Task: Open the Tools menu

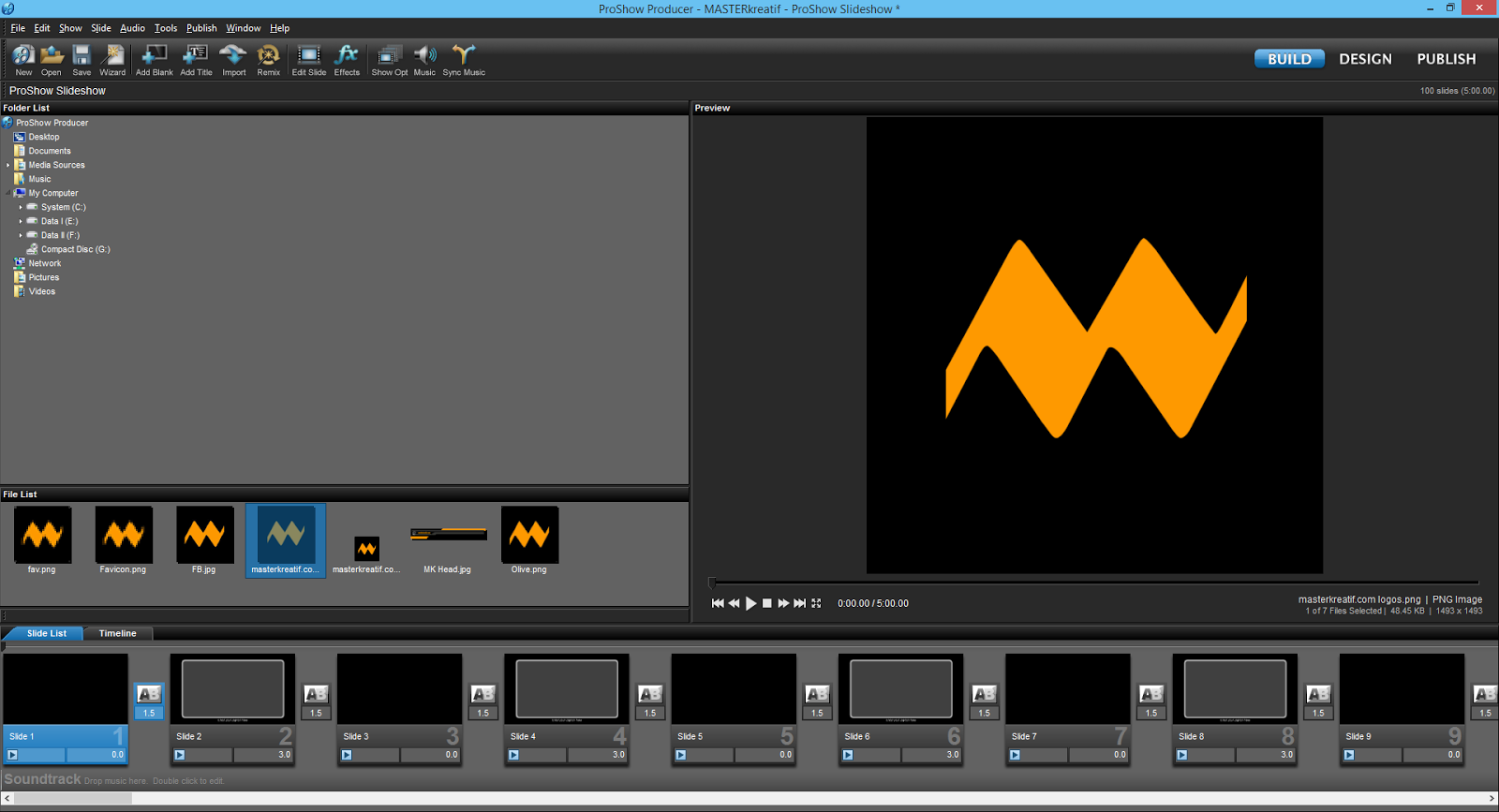Action: click(x=166, y=28)
